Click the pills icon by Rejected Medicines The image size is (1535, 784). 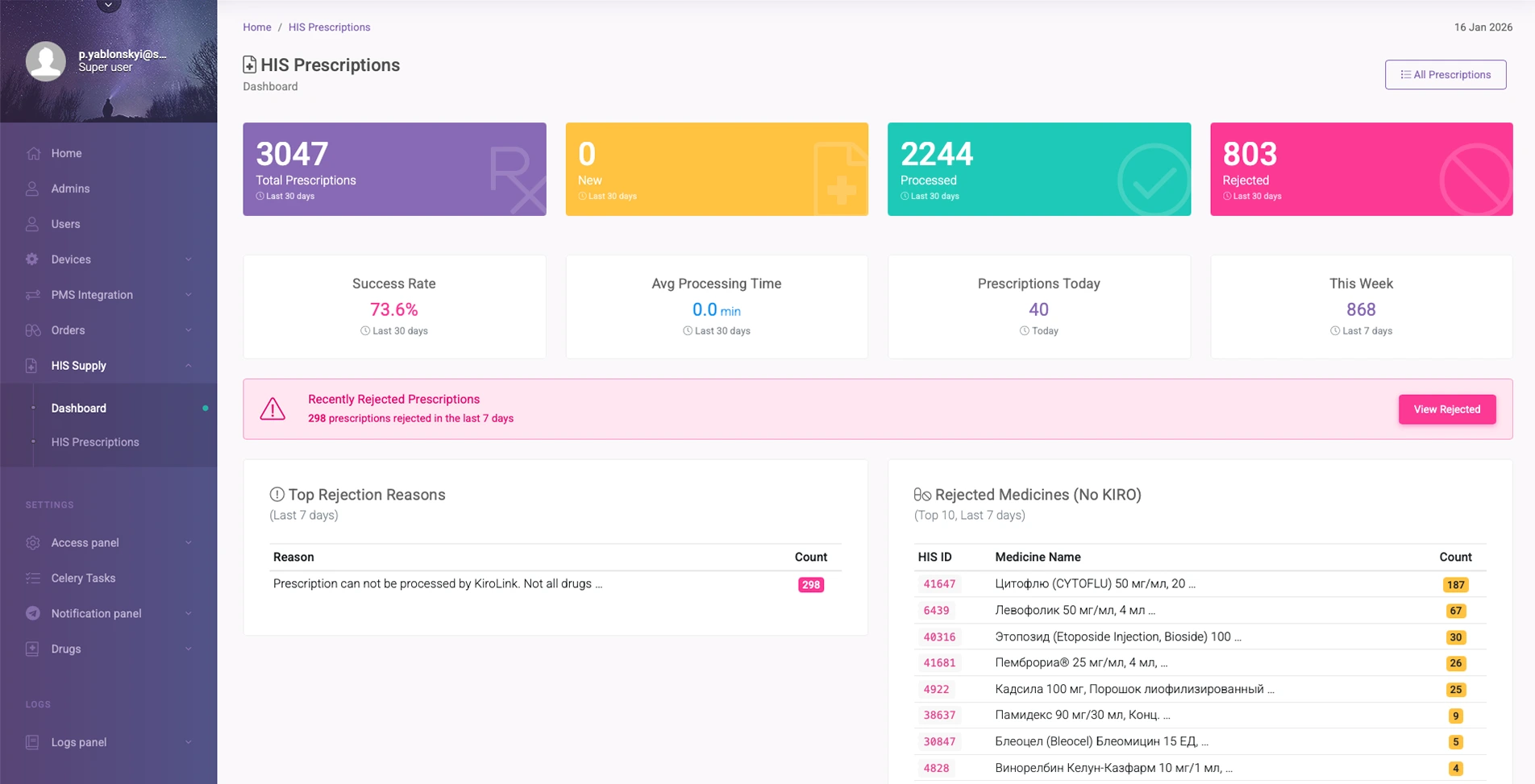point(922,494)
